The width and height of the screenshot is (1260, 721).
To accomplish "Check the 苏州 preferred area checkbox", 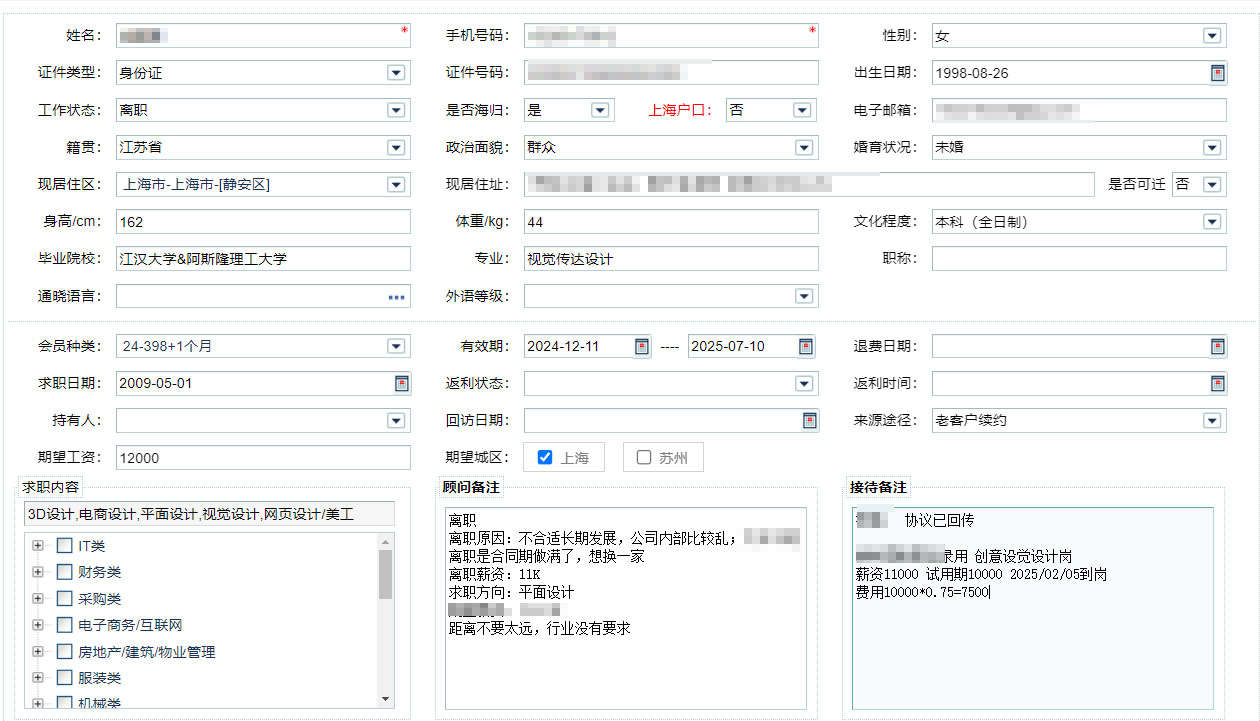I will [x=644, y=457].
